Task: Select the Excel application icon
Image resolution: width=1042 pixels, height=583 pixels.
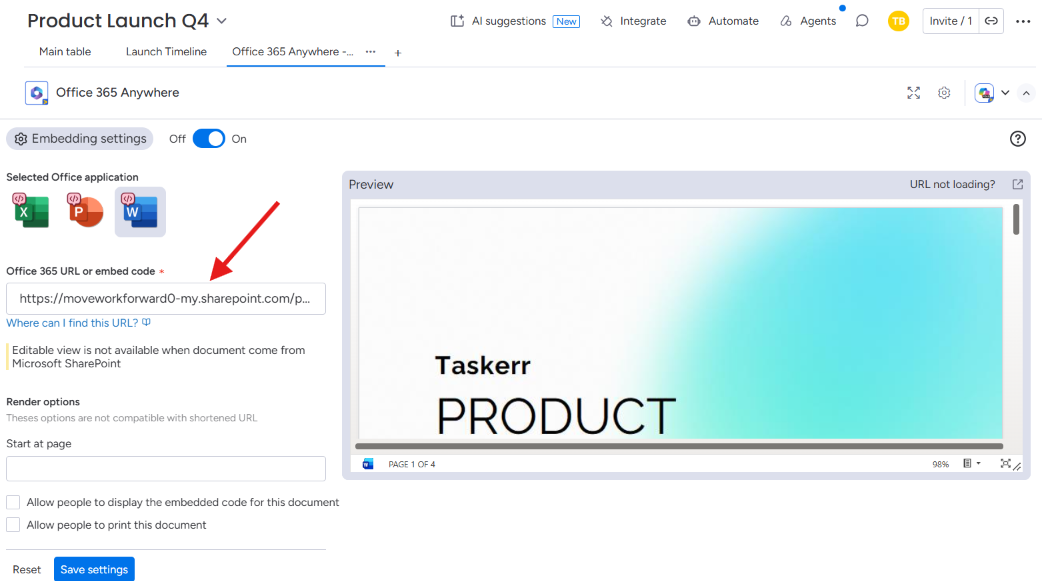Action: coord(31,211)
